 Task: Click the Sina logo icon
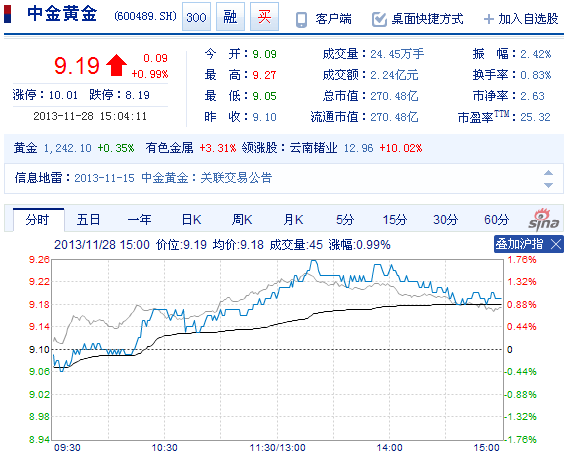point(543,219)
